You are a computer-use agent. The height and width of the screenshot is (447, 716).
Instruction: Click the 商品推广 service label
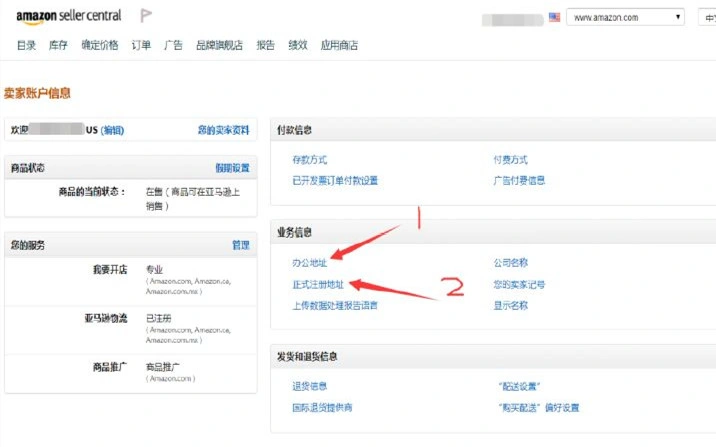pyautogui.click(x=110, y=367)
